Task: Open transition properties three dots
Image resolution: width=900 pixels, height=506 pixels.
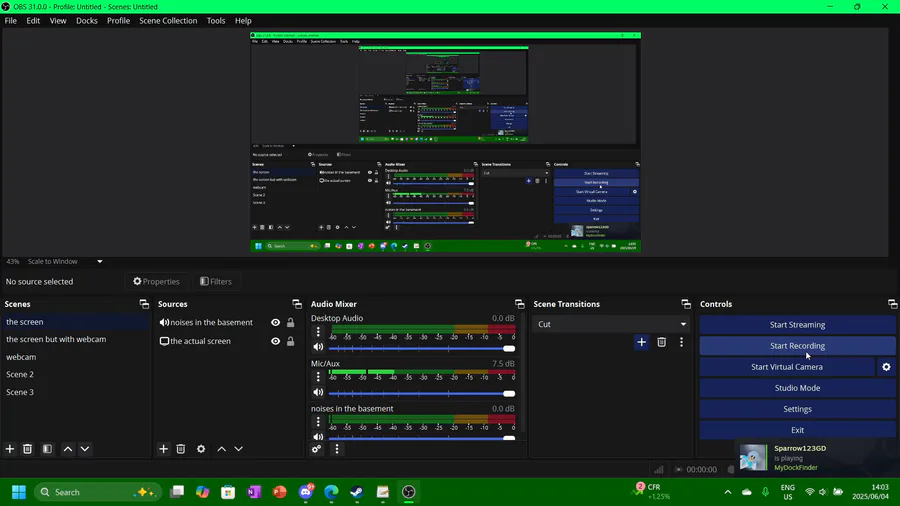Action: (681, 342)
